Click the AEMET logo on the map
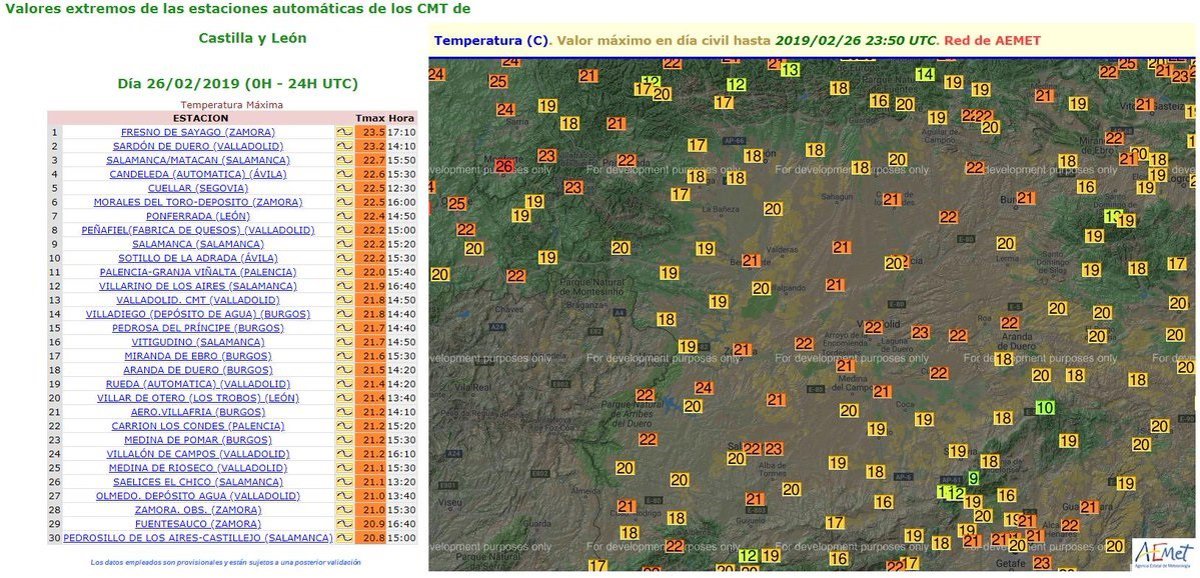The image size is (1200, 578). (1163, 553)
